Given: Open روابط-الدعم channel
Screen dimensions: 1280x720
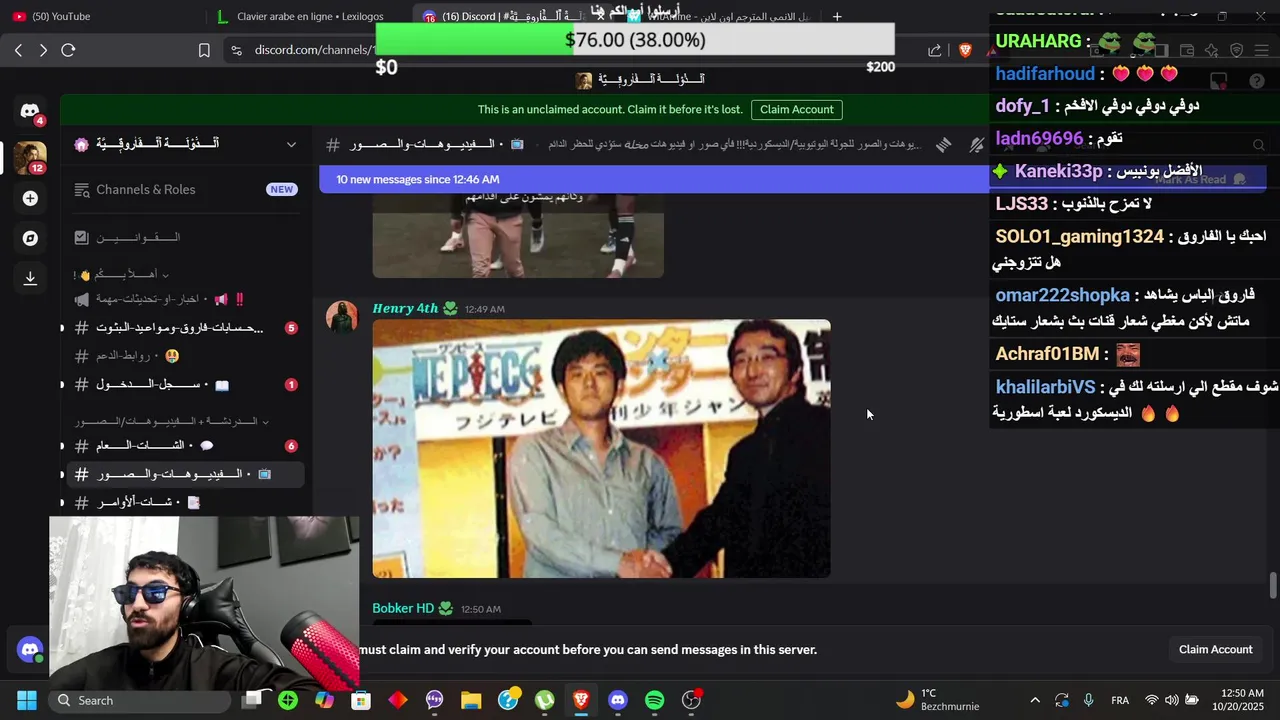Looking at the screenshot, I should coord(184,356).
